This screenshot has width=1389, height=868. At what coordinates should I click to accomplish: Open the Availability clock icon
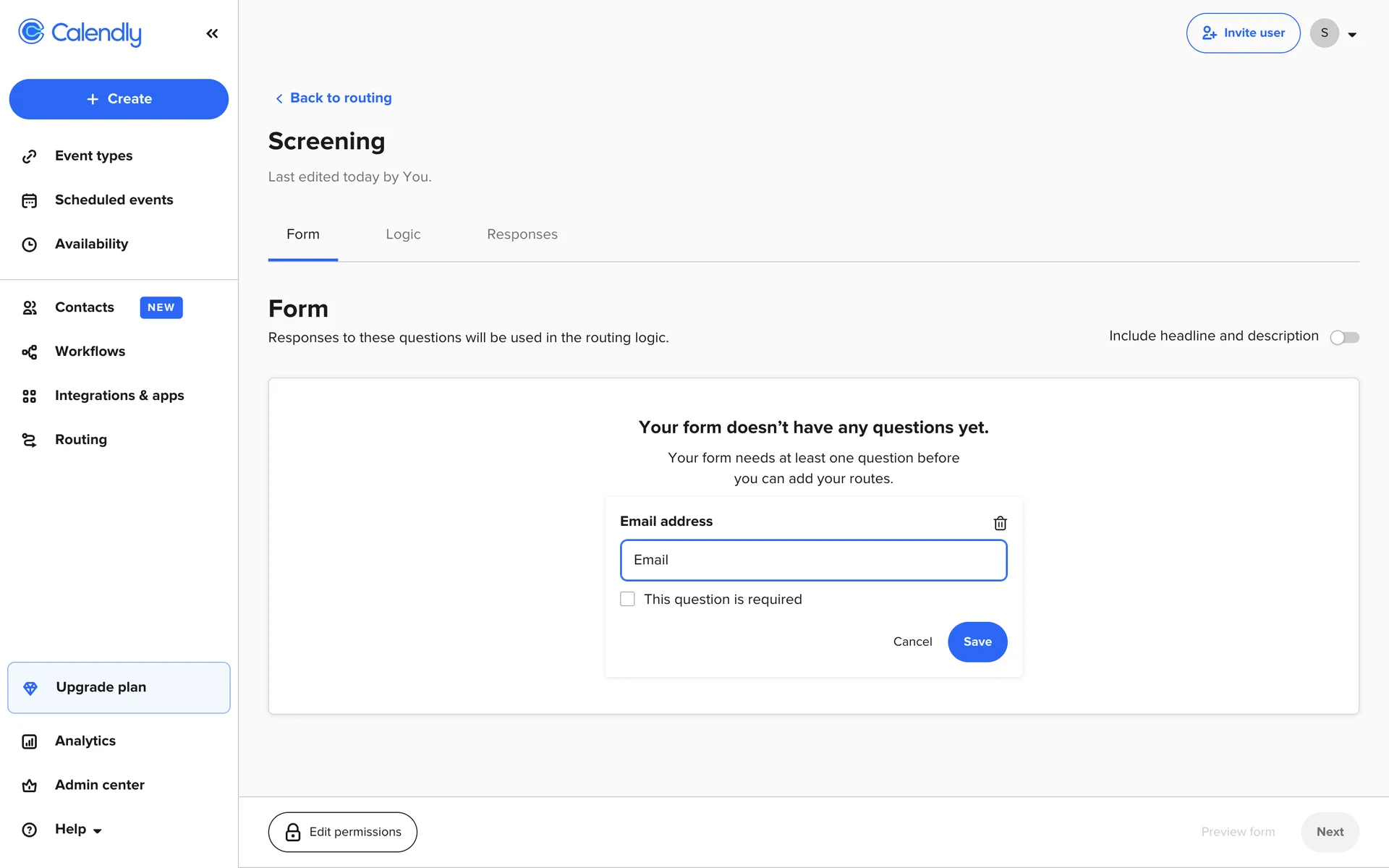tap(29, 244)
